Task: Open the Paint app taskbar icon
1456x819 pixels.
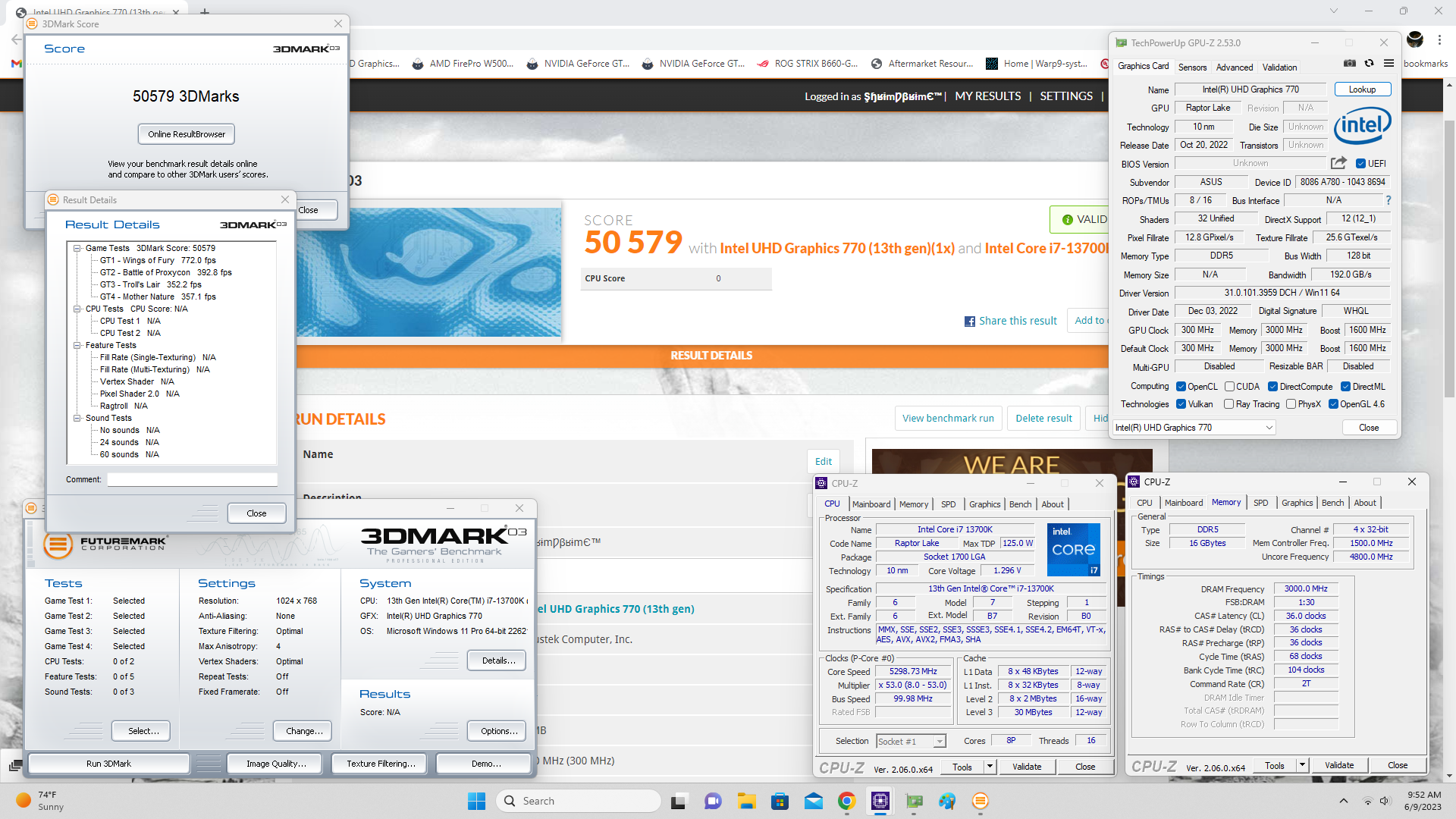Action: click(947, 801)
